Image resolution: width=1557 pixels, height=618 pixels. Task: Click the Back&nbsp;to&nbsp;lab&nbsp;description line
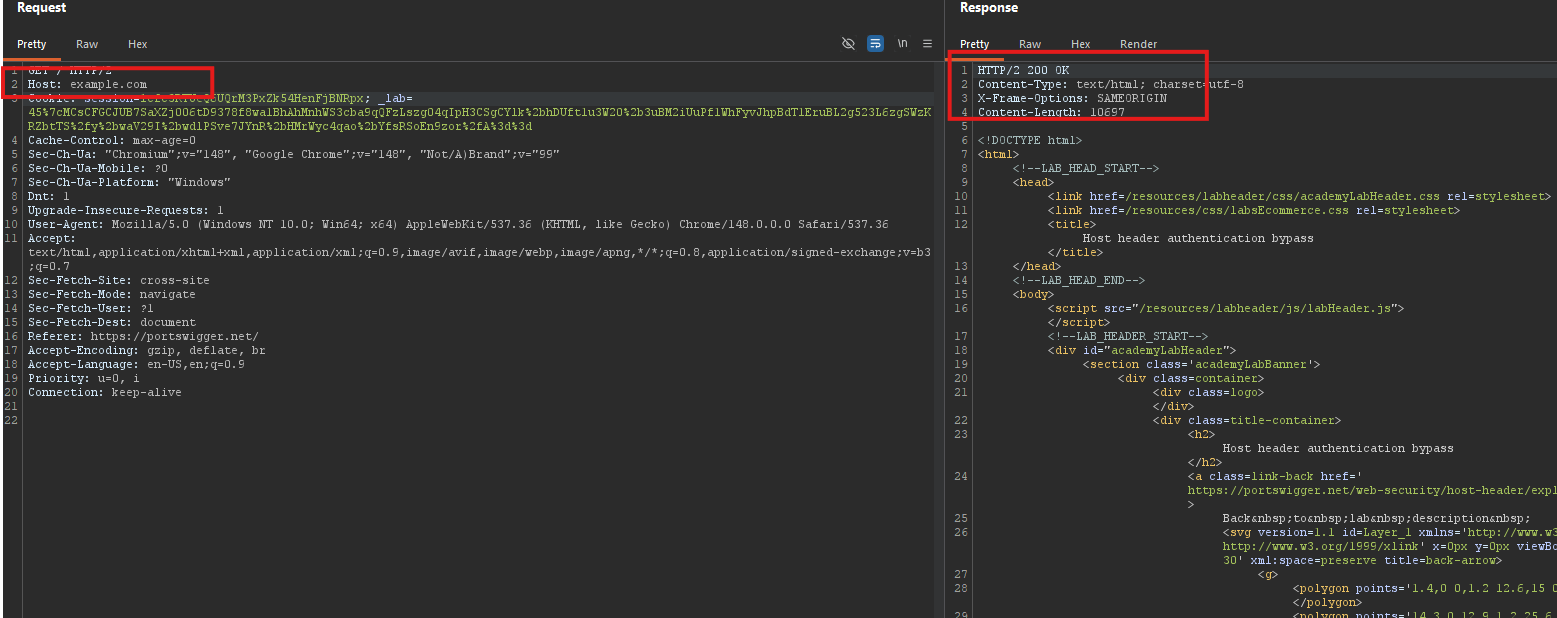click(1376, 519)
